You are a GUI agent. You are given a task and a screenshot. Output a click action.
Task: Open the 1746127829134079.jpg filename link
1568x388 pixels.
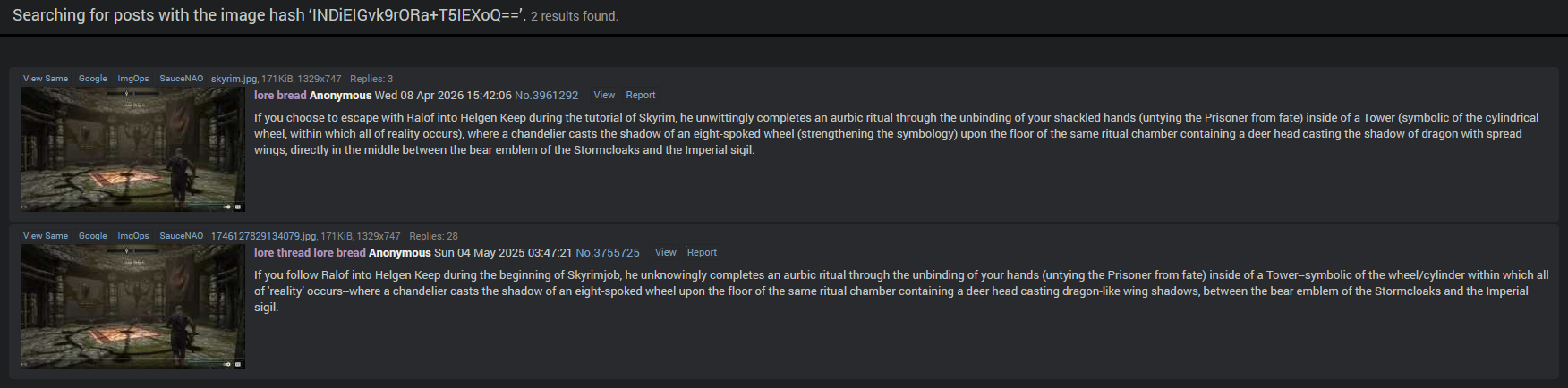[x=263, y=236]
